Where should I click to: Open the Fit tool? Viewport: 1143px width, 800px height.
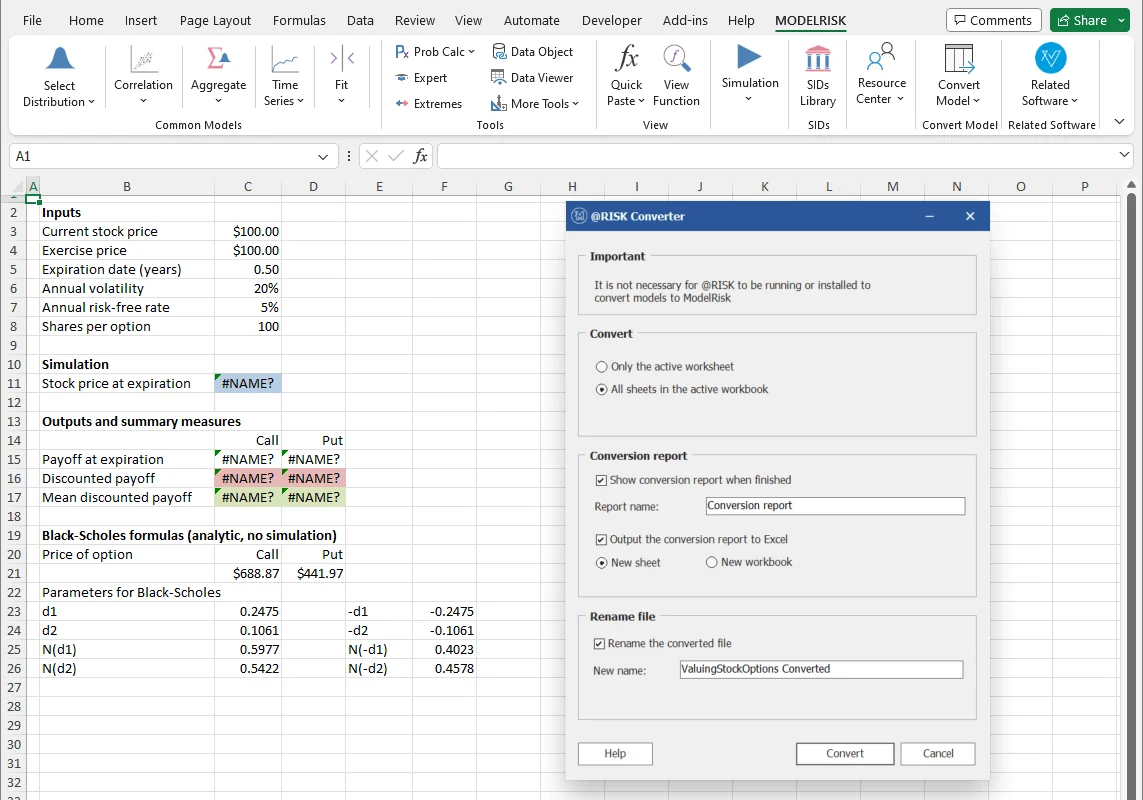pos(341,76)
